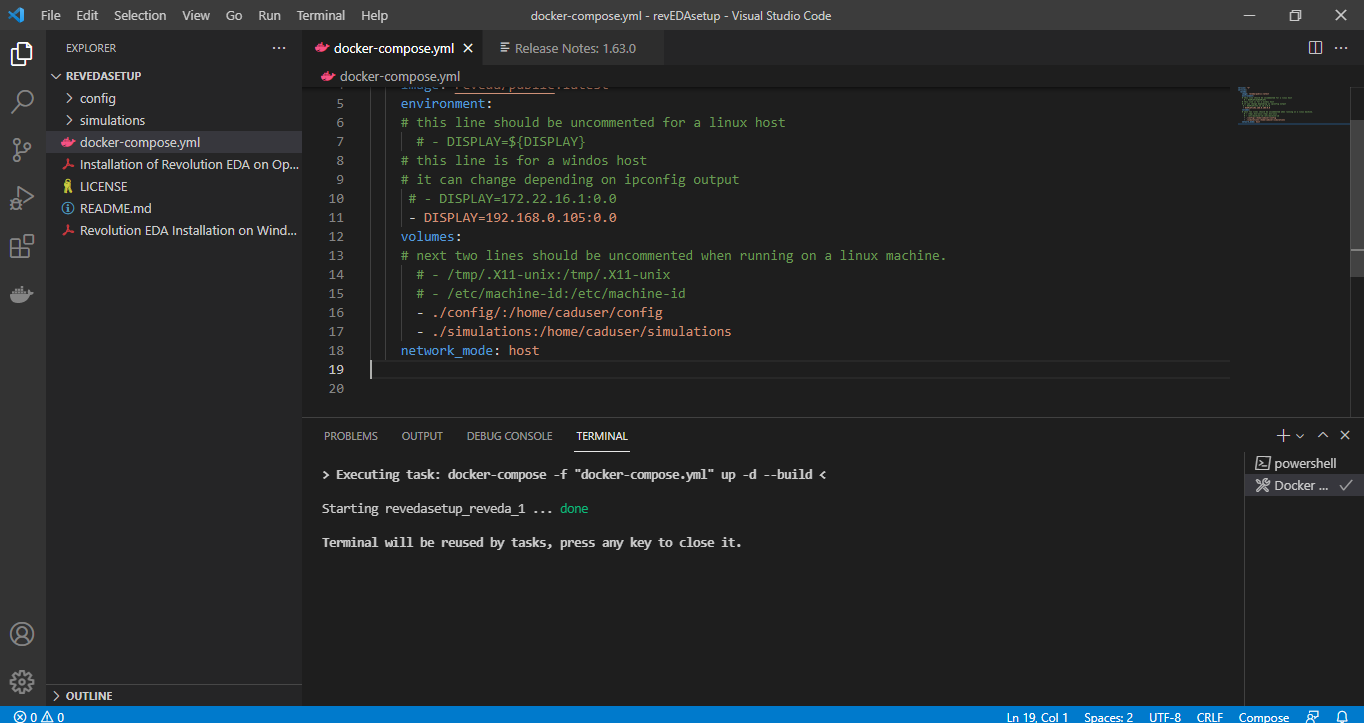Switch to the Release Notes: 1.63.0 tab
The image size is (1364, 723).
pos(573,47)
